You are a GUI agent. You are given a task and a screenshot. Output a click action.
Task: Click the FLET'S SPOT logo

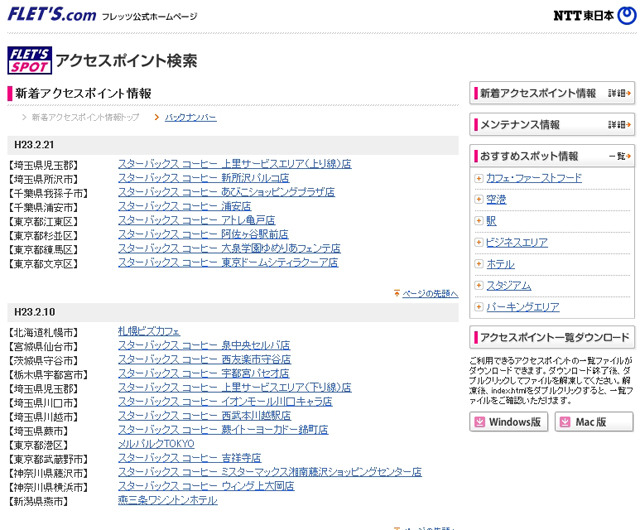coord(29,60)
